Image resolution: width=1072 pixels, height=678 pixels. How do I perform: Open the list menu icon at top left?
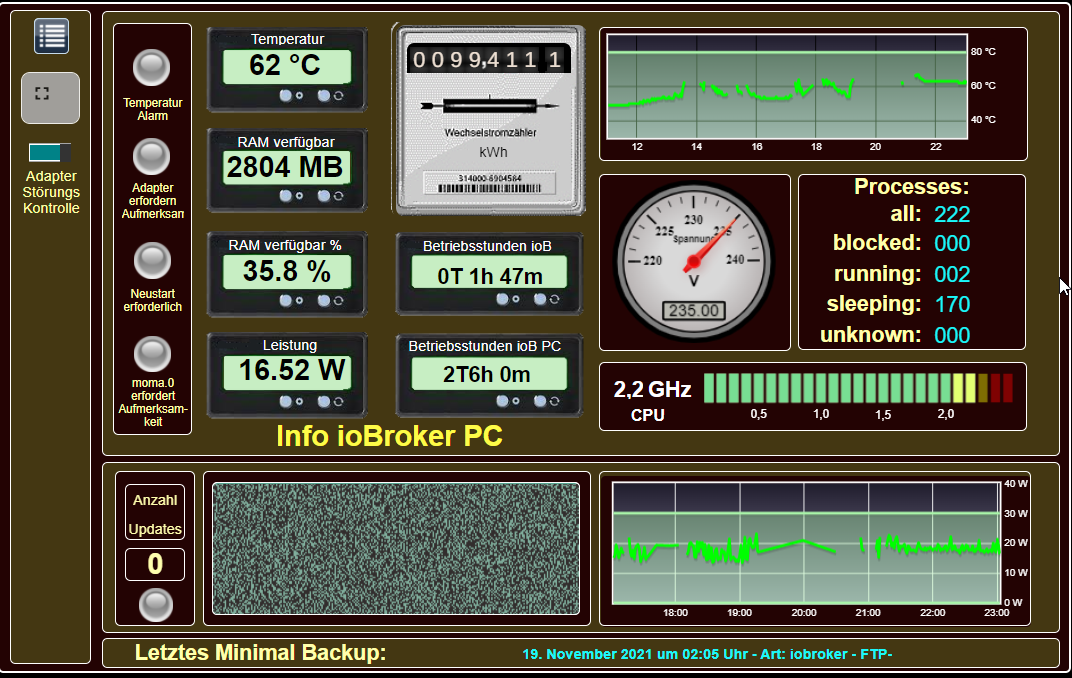pyautogui.click(x=51, y=36)
